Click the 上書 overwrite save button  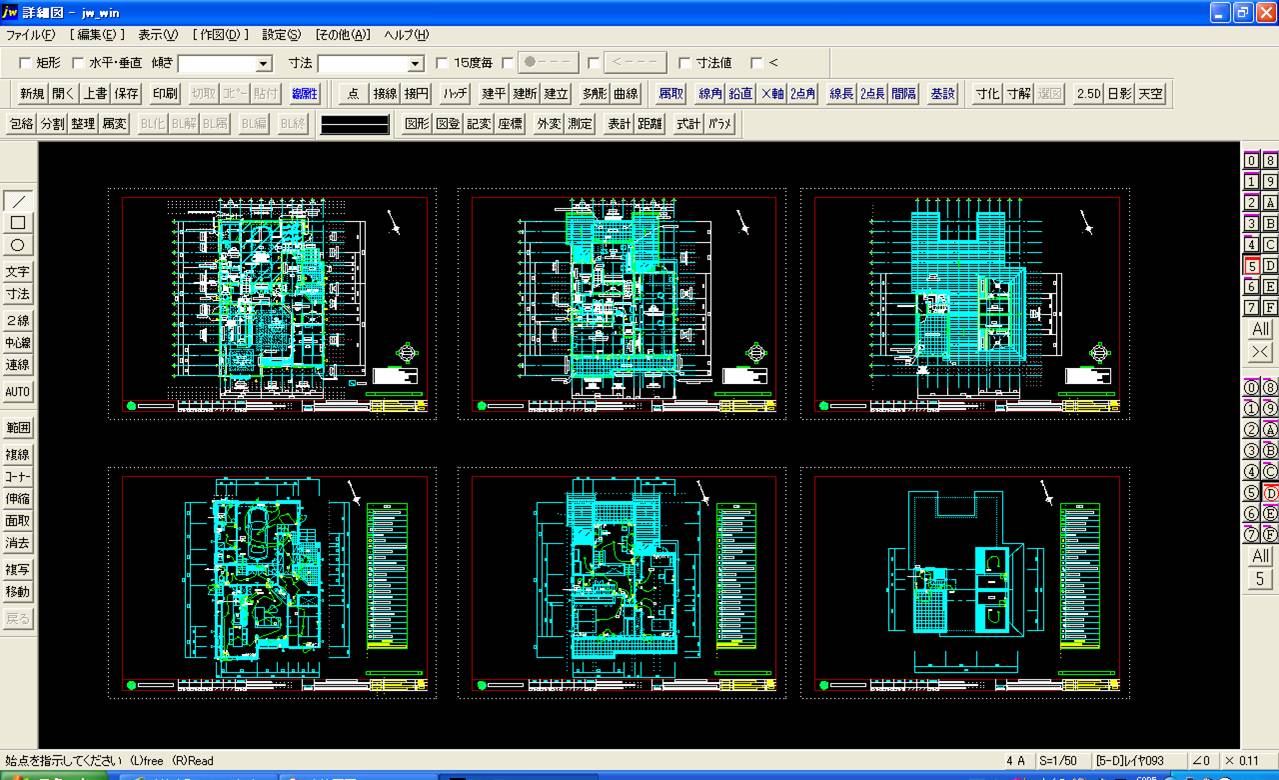[x=95, y=94]
